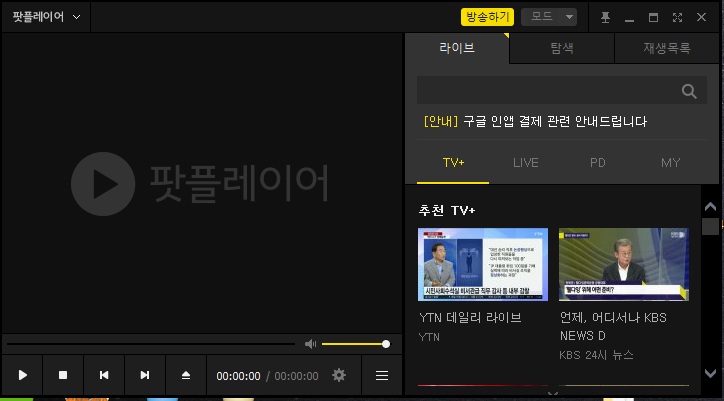Close the PotPlayer window
Viewport: 724px width, 401px height.
tap(701, 18)
